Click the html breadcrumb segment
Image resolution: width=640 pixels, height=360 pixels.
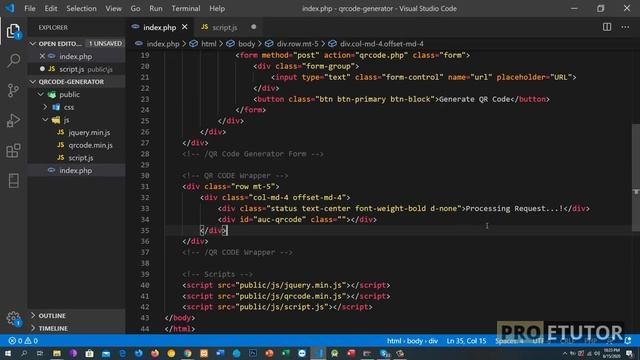(209, 44)
